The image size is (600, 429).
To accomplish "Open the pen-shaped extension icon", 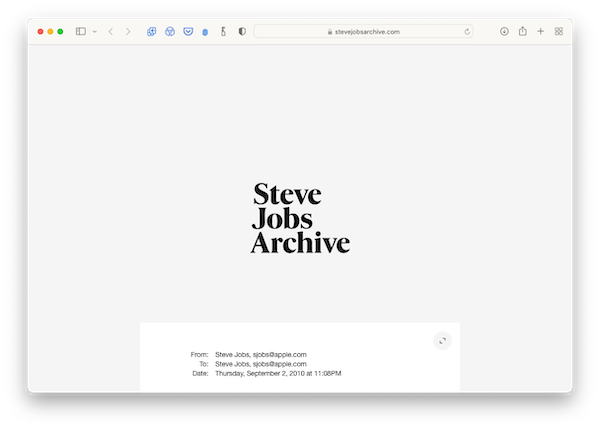I will (223, 31).
